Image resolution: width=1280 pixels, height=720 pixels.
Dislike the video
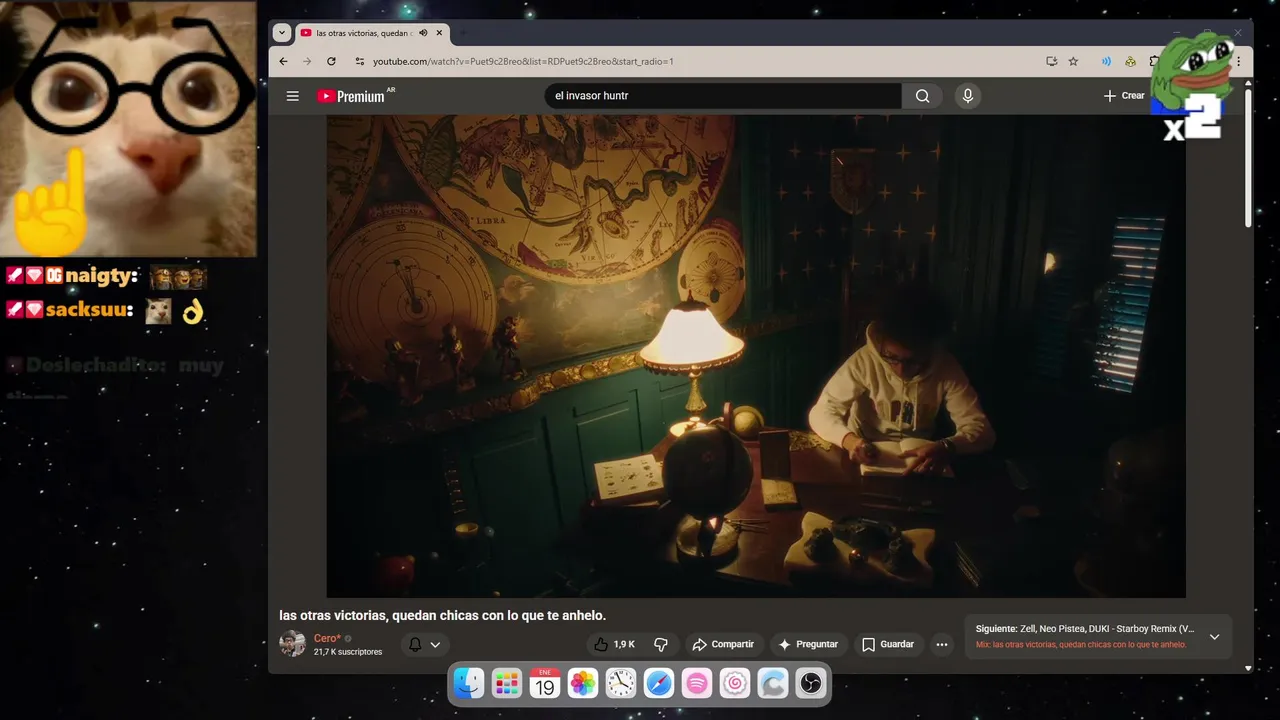[x=660, y=644]
